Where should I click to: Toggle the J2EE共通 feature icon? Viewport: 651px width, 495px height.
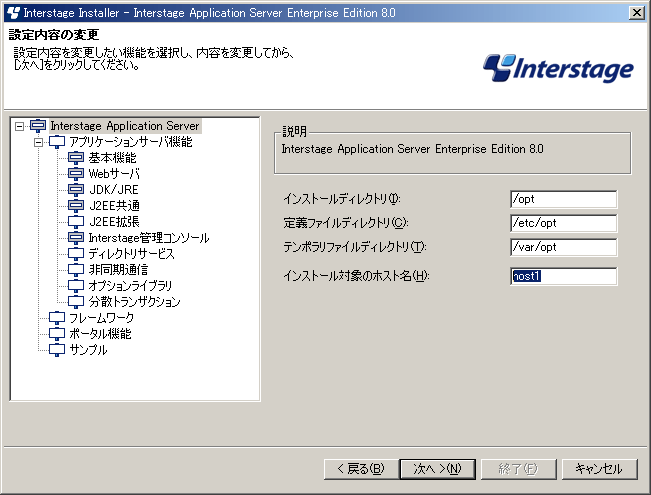tap(76, 206)
